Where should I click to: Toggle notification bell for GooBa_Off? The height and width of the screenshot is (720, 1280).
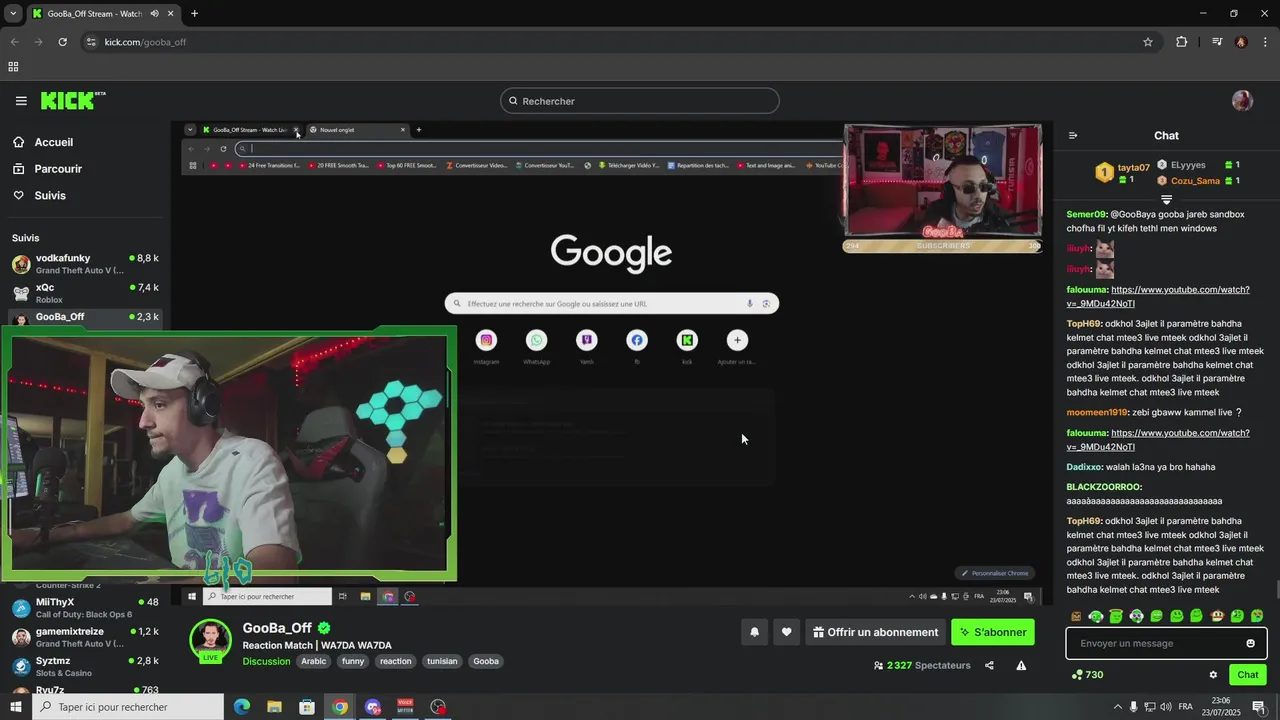[754, 632]
